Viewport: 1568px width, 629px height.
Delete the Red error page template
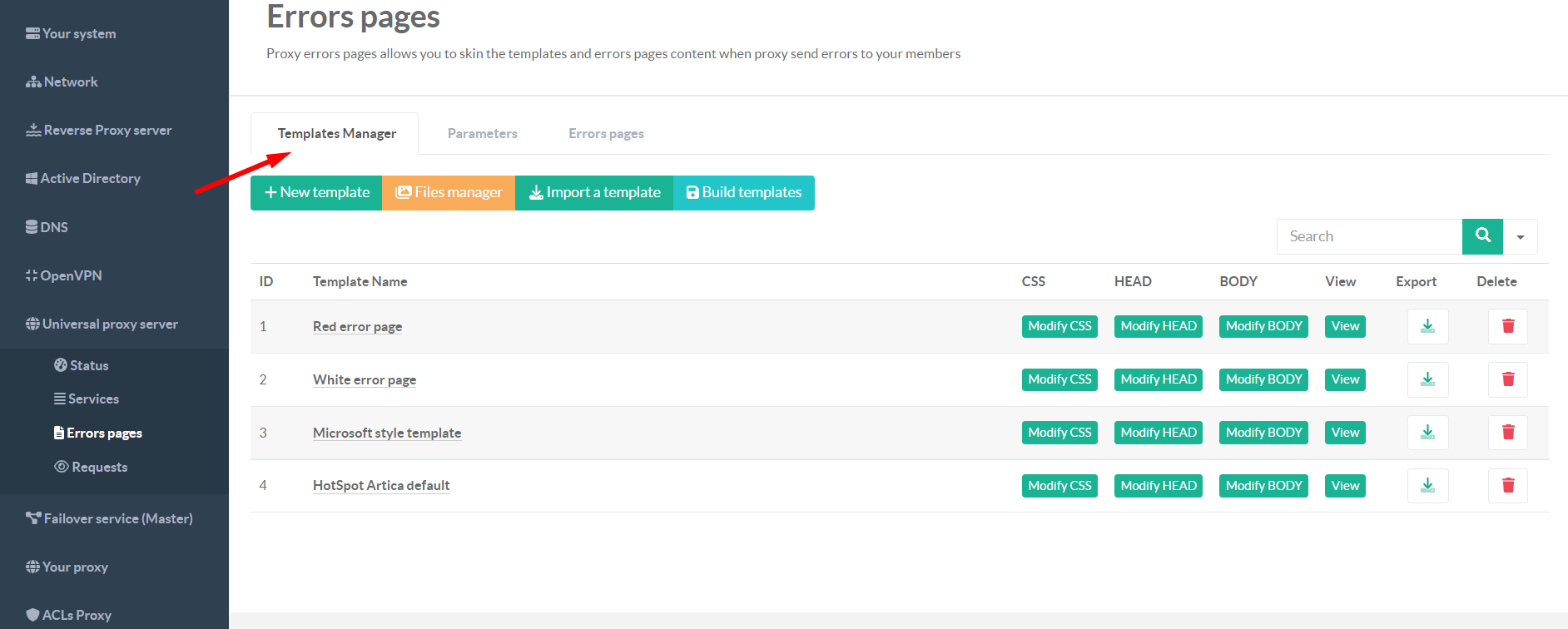pyautogui.click(x=1507, y=326)
